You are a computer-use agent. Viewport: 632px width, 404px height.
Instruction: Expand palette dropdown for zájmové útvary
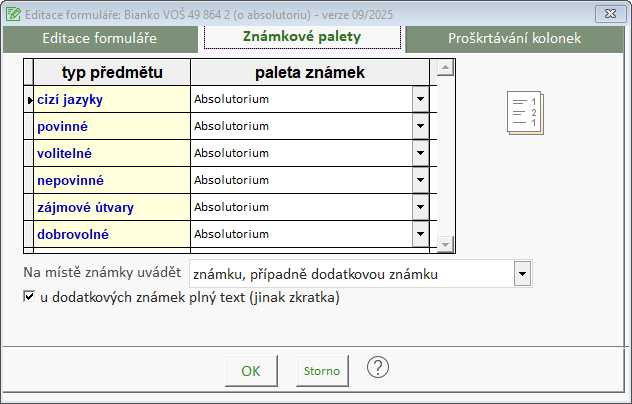click(x=420, y=207)
